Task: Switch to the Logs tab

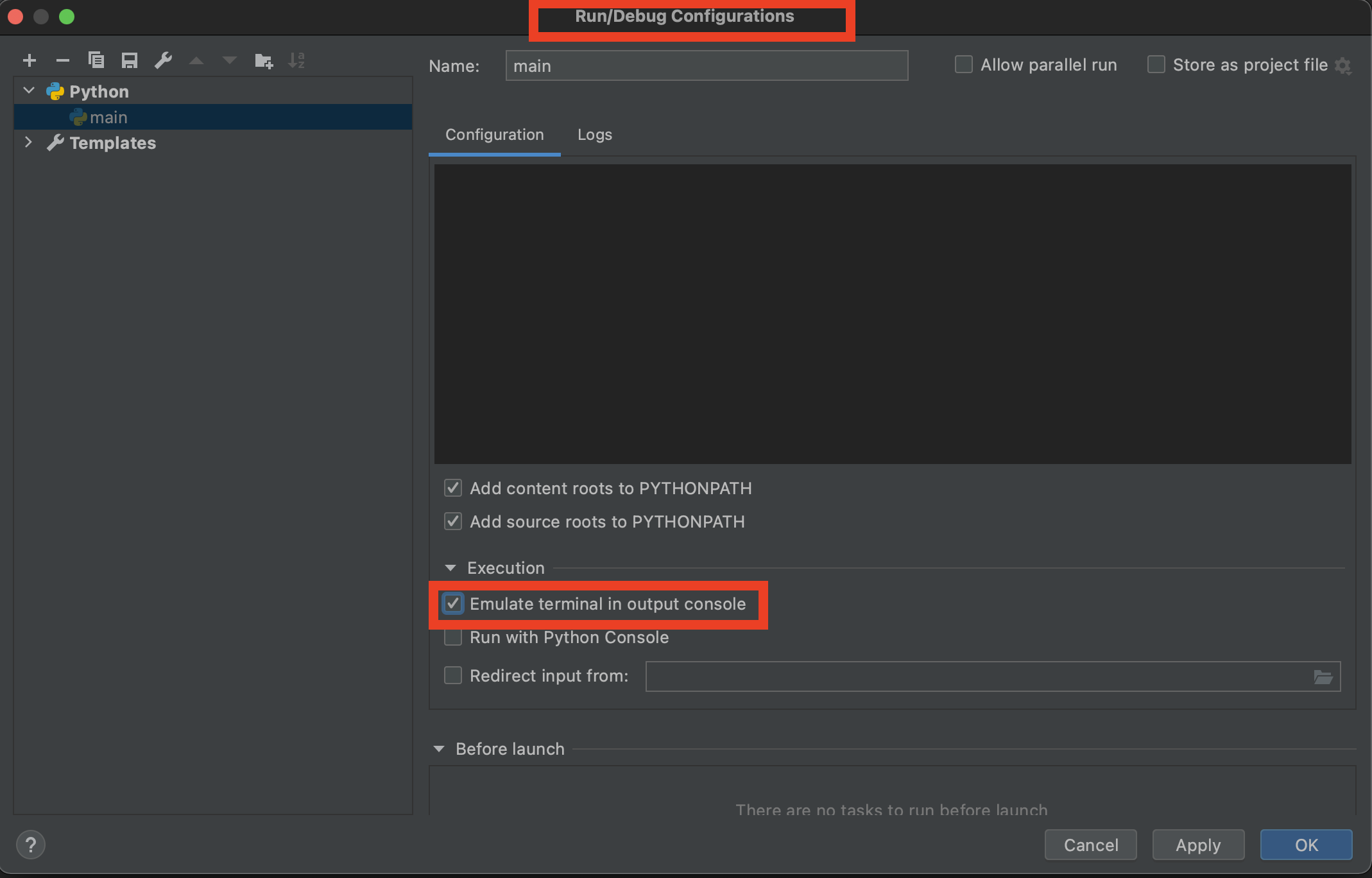Action: click(x=594, y=135)
